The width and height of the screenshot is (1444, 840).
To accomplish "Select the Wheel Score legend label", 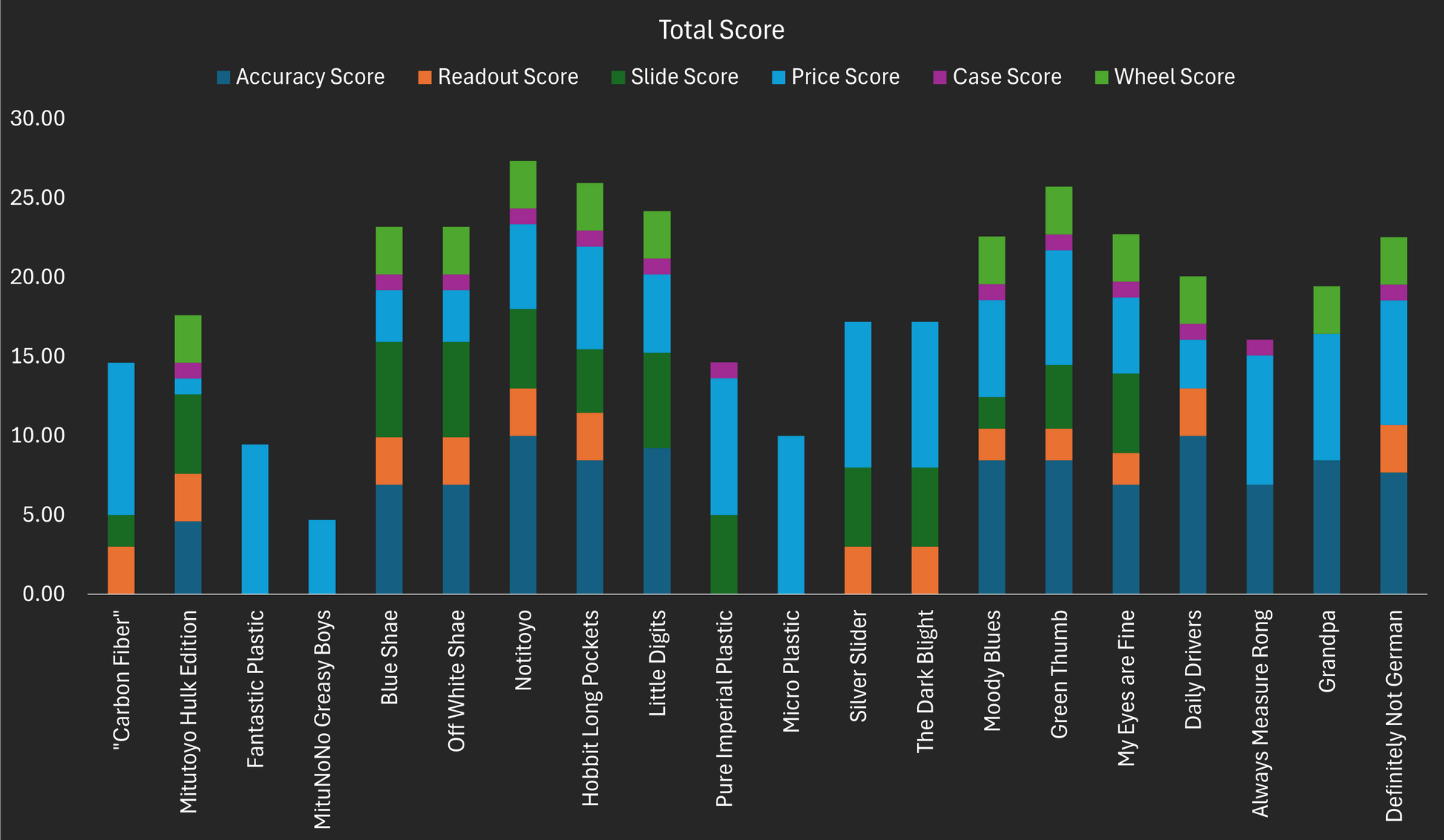I will (1174, 77).
